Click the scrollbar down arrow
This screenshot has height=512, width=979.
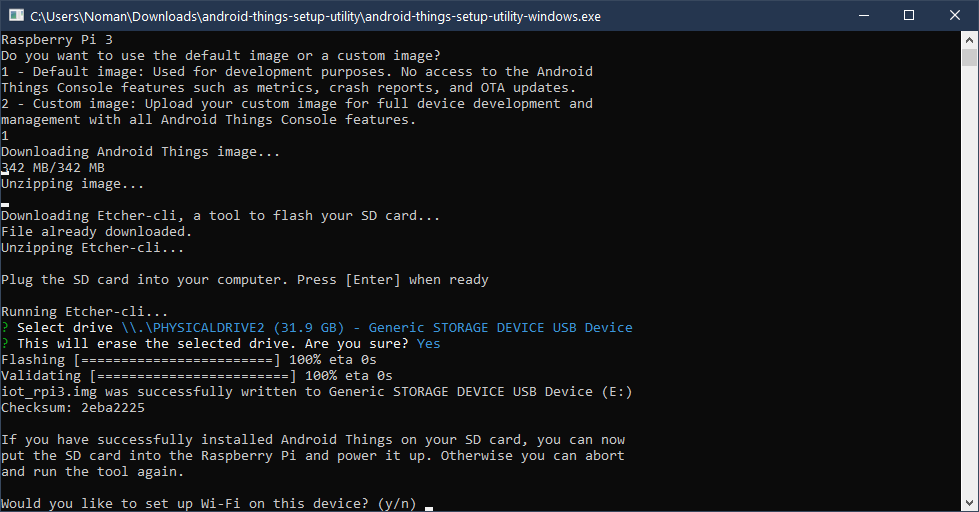click(970, 503)
